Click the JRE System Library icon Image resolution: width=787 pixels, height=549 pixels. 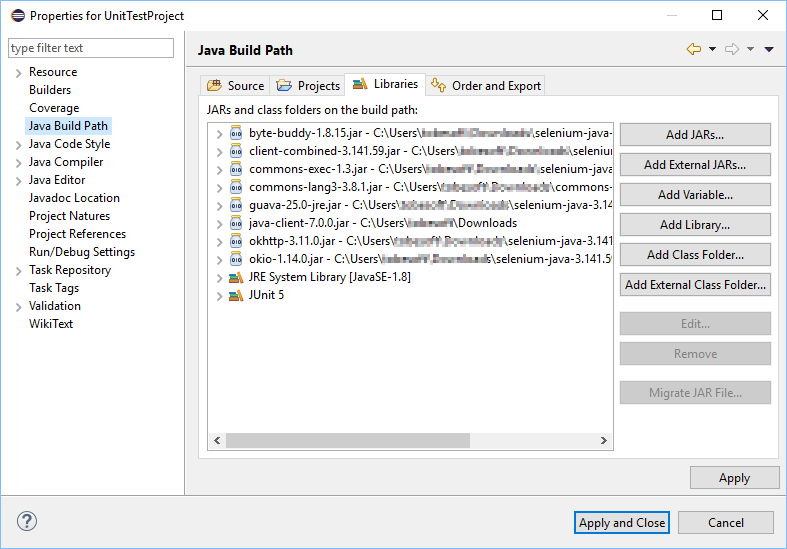pos(236,277)
